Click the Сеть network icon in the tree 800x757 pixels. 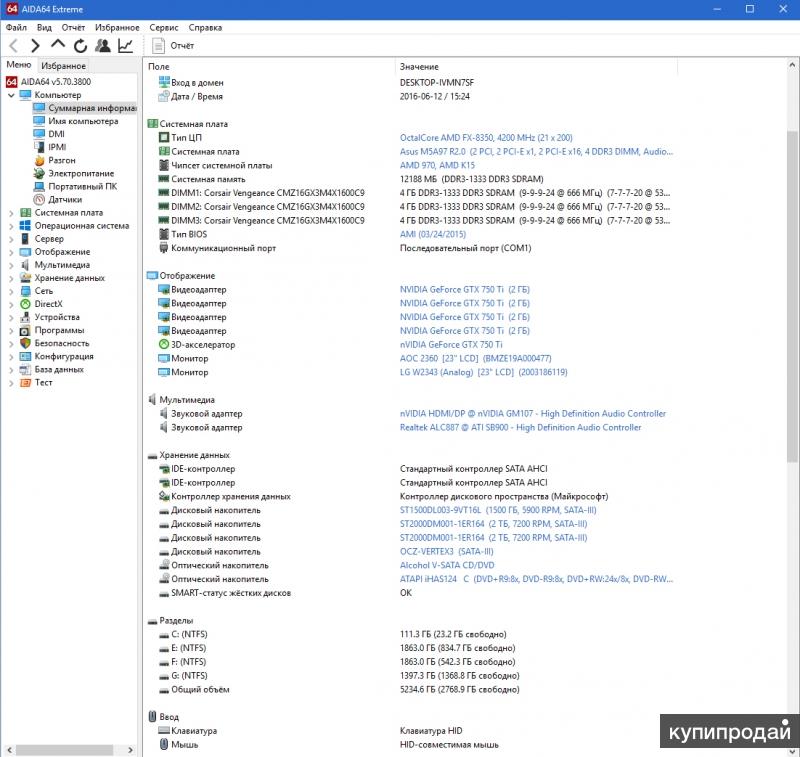pos(25,291)
